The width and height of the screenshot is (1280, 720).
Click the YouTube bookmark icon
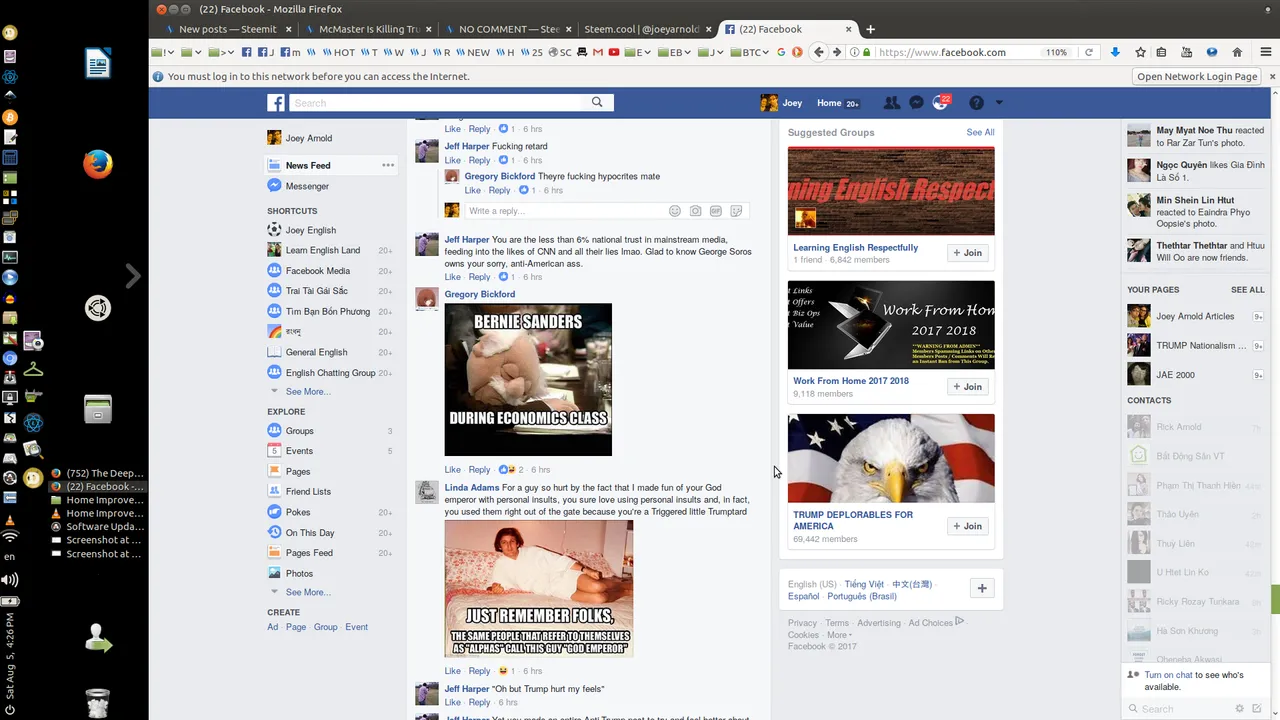(614, 52)
